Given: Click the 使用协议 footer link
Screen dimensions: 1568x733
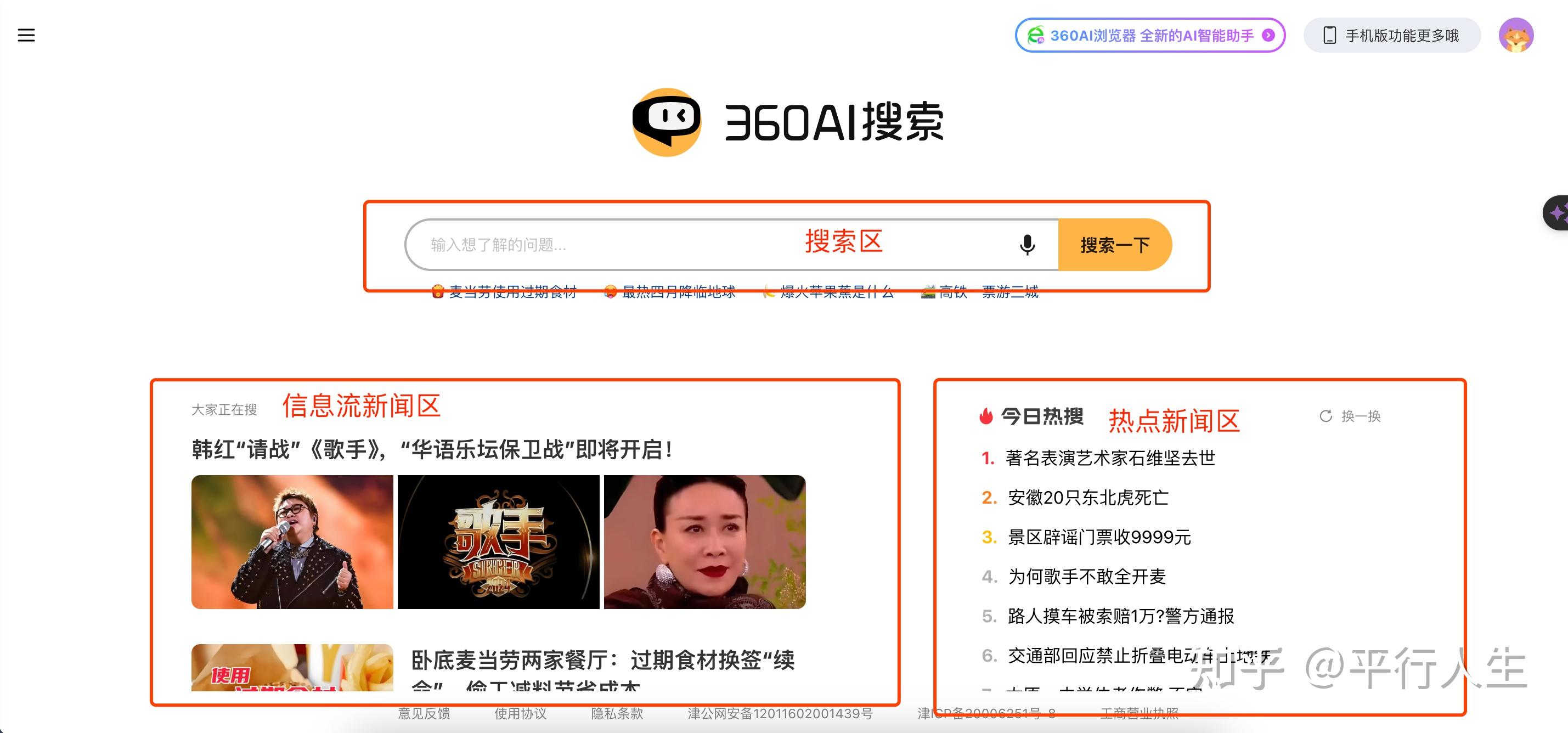Looking at the screenshot, I should 521,713.
